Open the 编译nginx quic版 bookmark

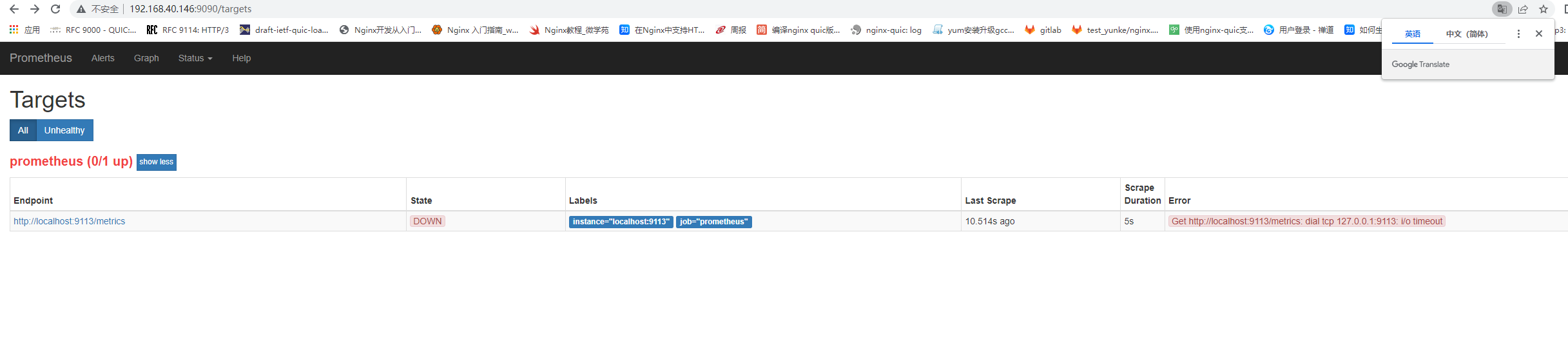click(799, 30)
